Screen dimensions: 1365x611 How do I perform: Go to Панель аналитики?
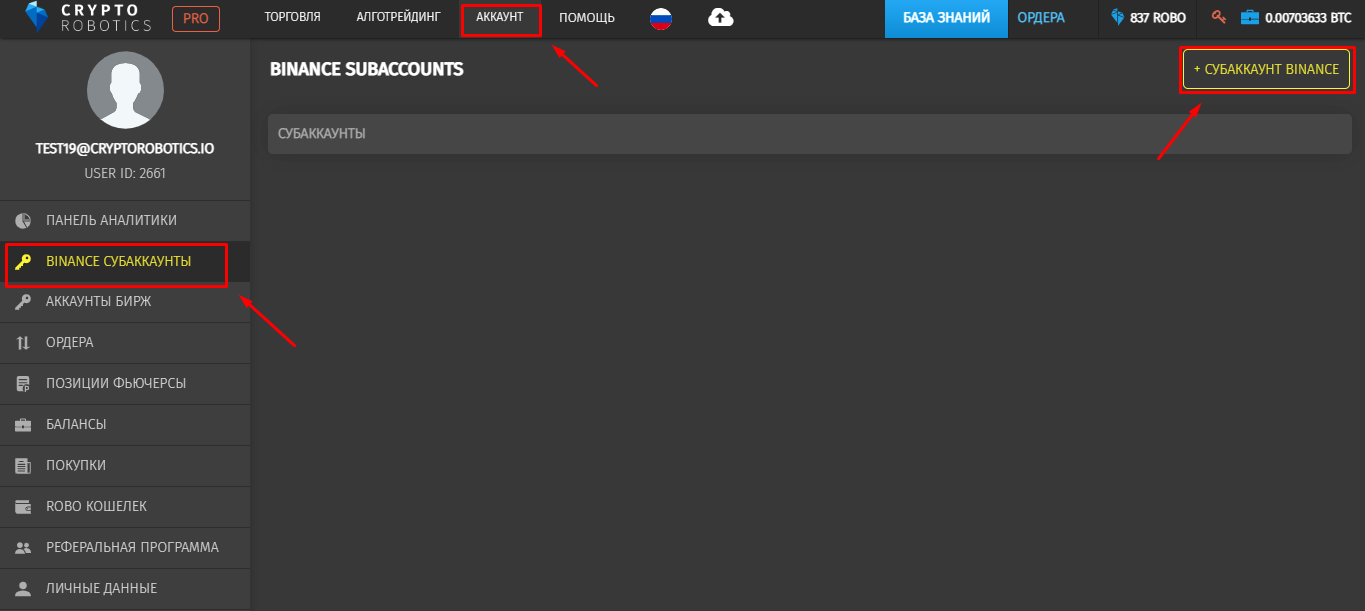[x=125, y=221]
